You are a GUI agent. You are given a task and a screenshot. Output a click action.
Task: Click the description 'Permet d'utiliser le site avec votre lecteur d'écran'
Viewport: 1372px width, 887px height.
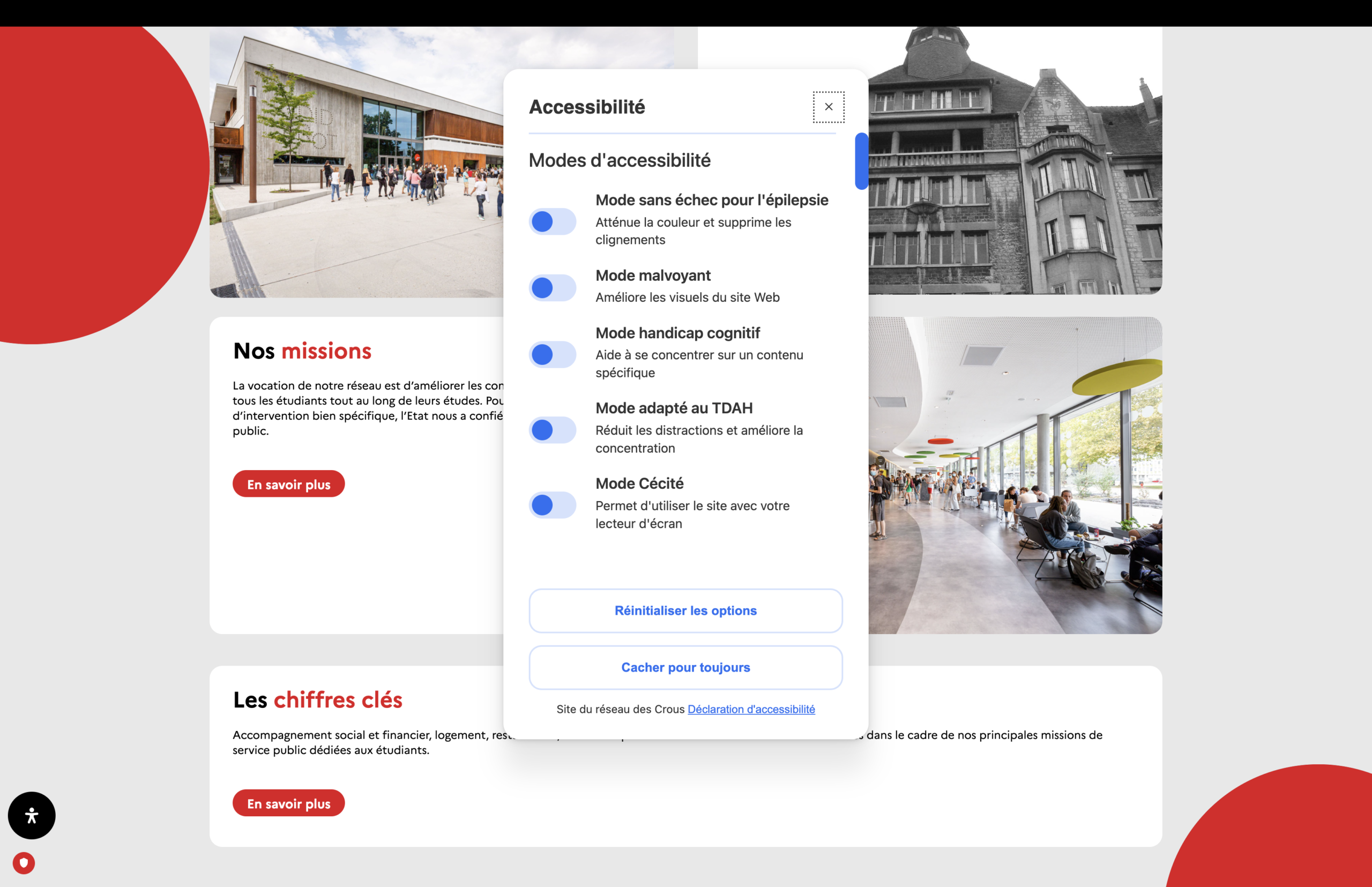coord(692,515)
